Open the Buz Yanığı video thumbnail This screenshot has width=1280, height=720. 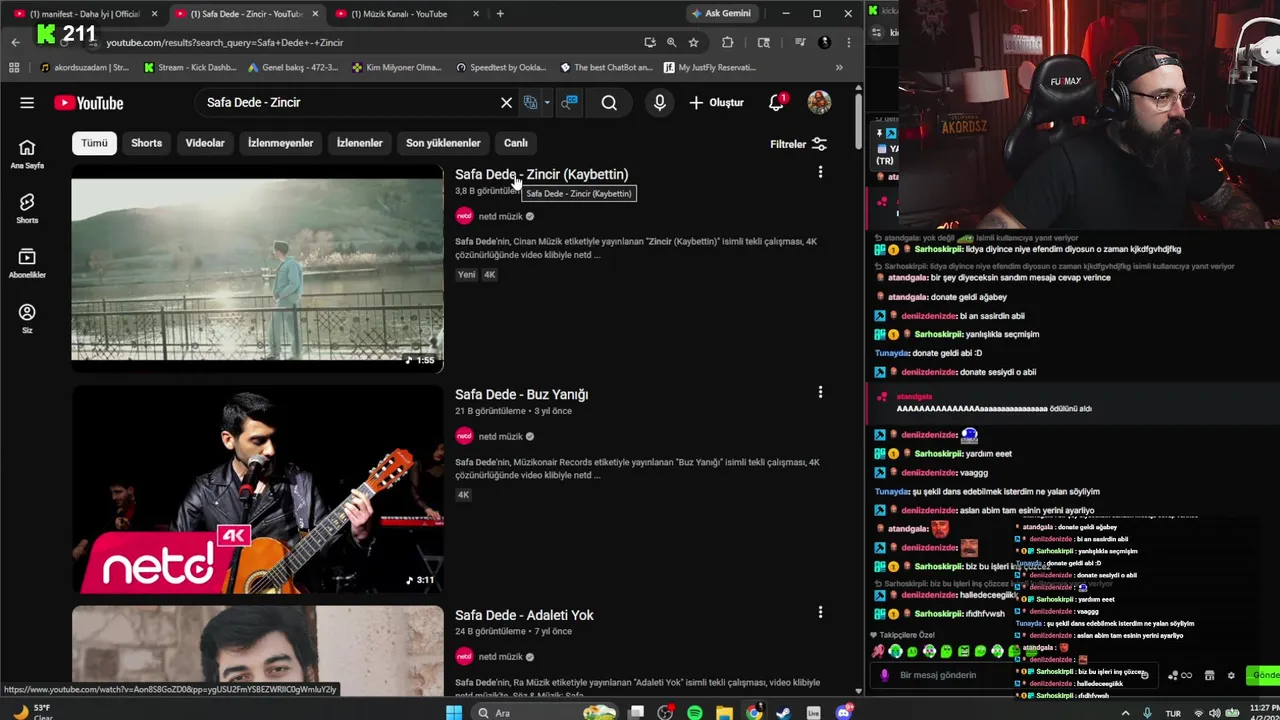tap(257, 489)
